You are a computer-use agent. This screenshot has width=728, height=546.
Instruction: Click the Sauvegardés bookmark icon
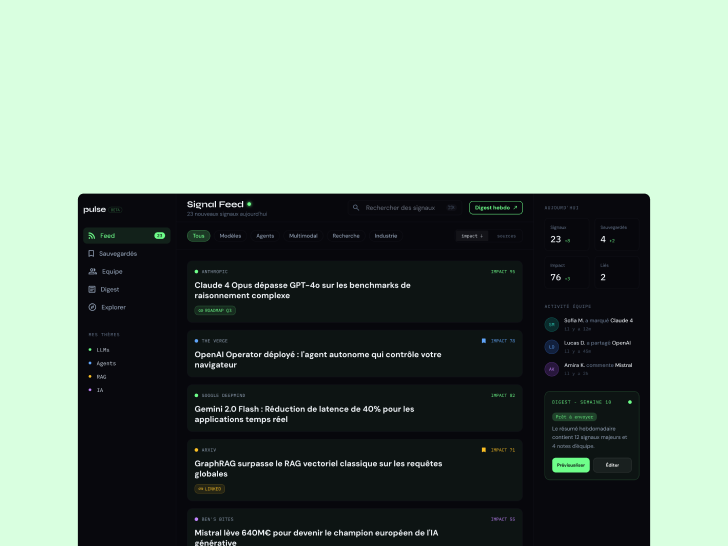point(92,254)
